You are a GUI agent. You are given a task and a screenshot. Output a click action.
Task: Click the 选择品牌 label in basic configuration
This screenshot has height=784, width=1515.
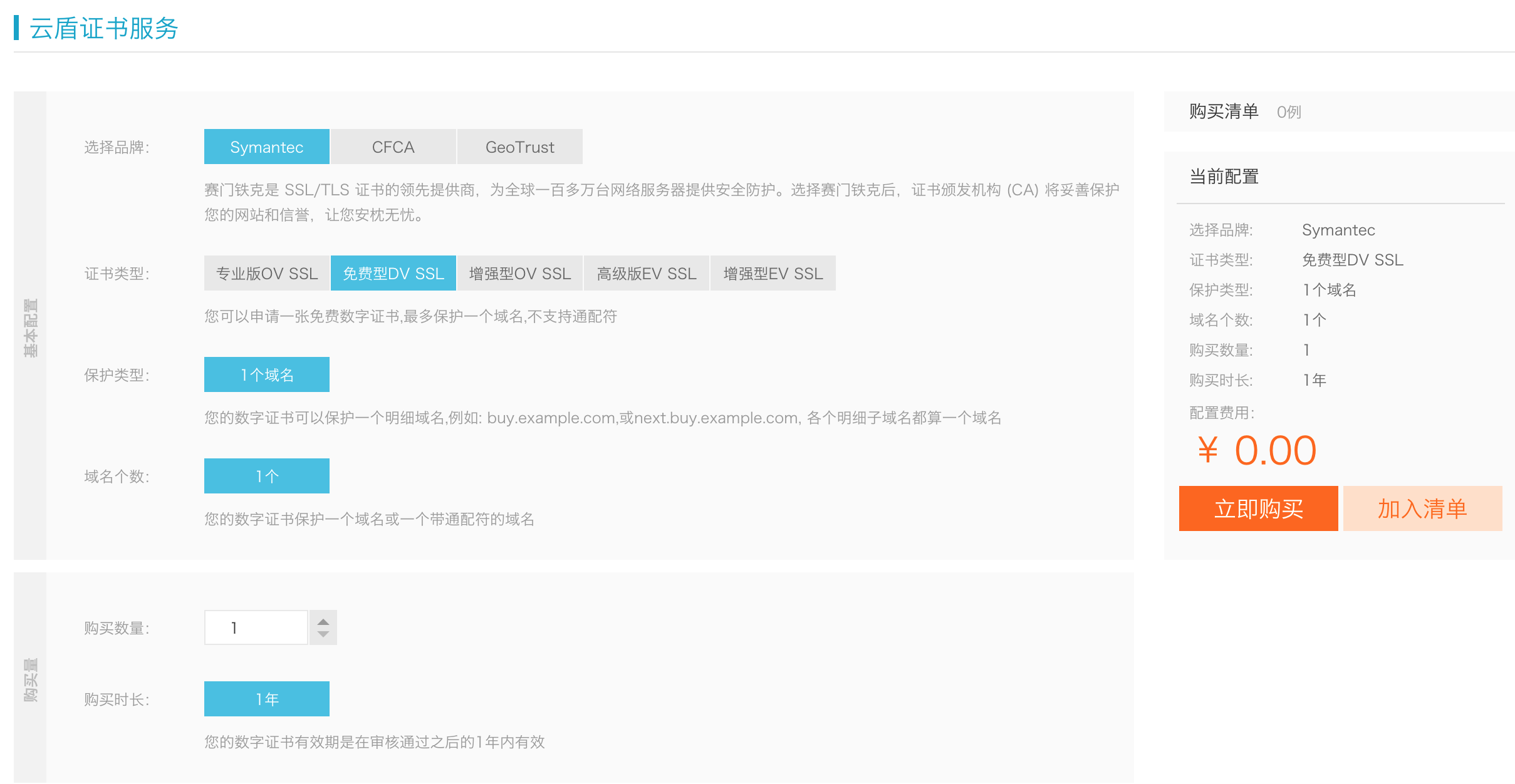[x=117, y=147]
